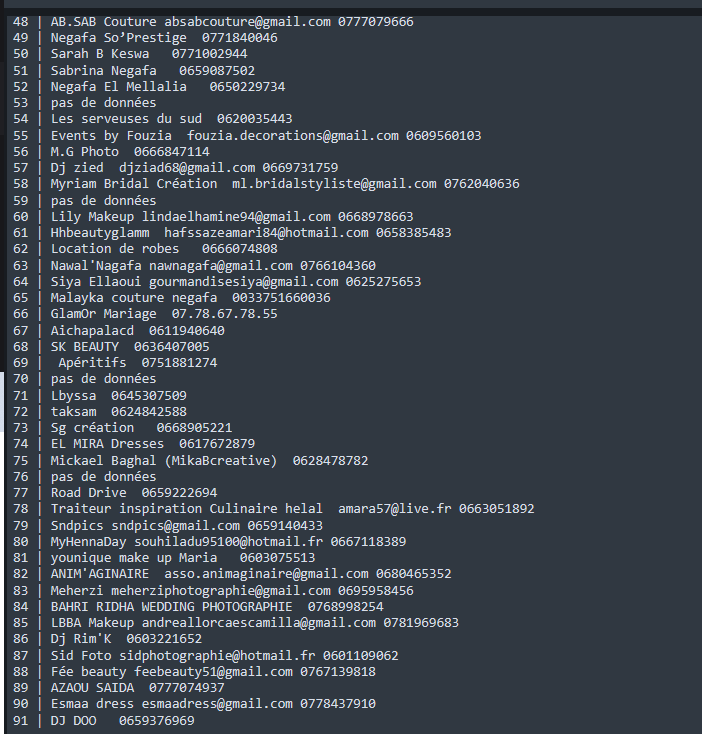Click phone 0033751660036 on line 65
The width and height of the screenshot is (702, 734).
click(281, 298)
